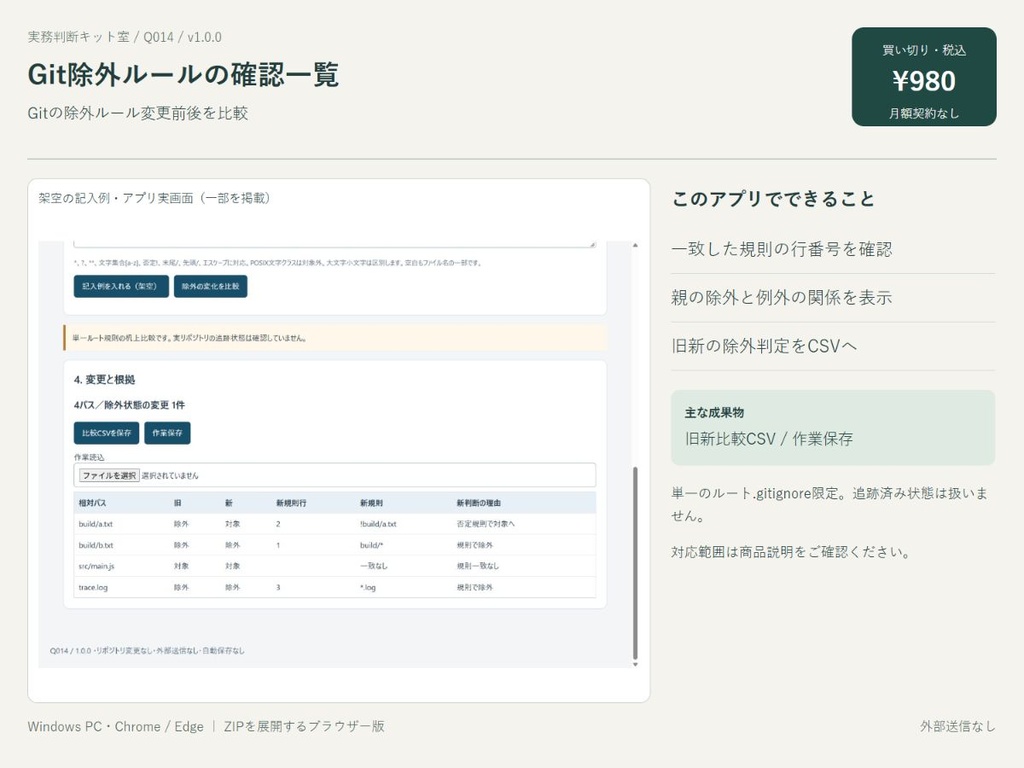Click the build/* rule cell
This screenshot has width=1024, height=768.
[371, 545]
